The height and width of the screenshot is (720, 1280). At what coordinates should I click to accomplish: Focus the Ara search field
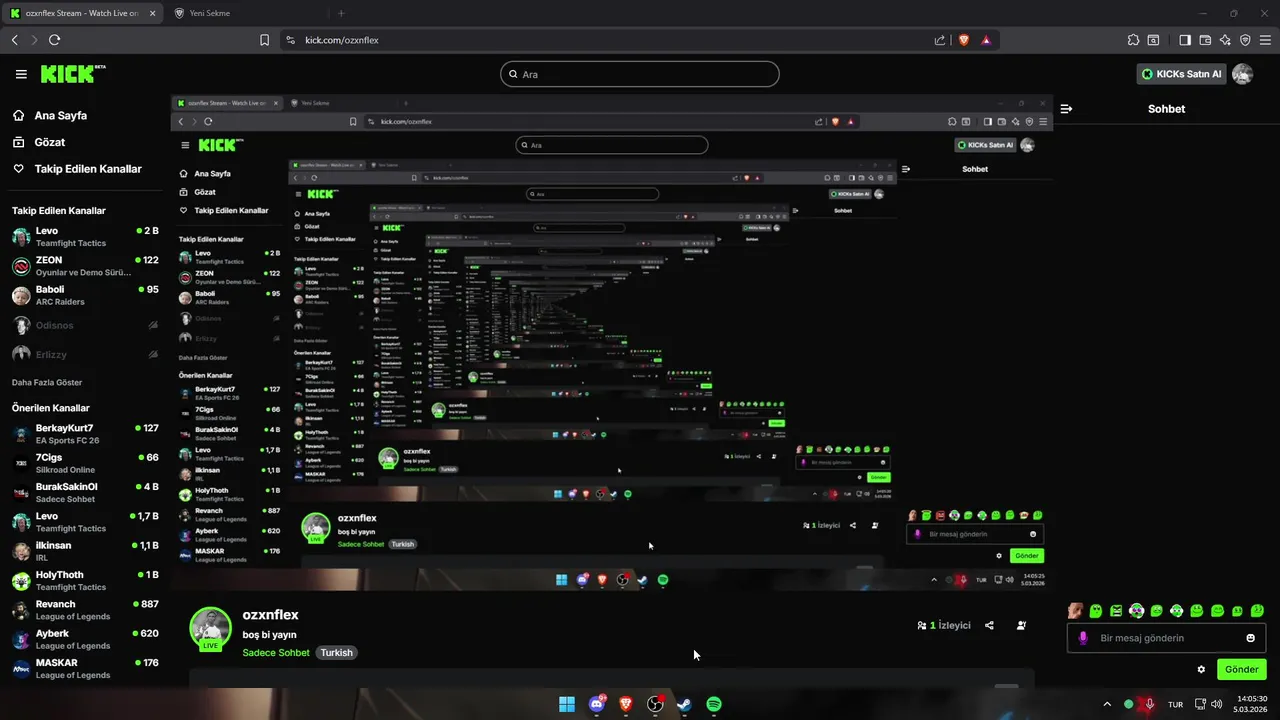click(x=640, y=74)
